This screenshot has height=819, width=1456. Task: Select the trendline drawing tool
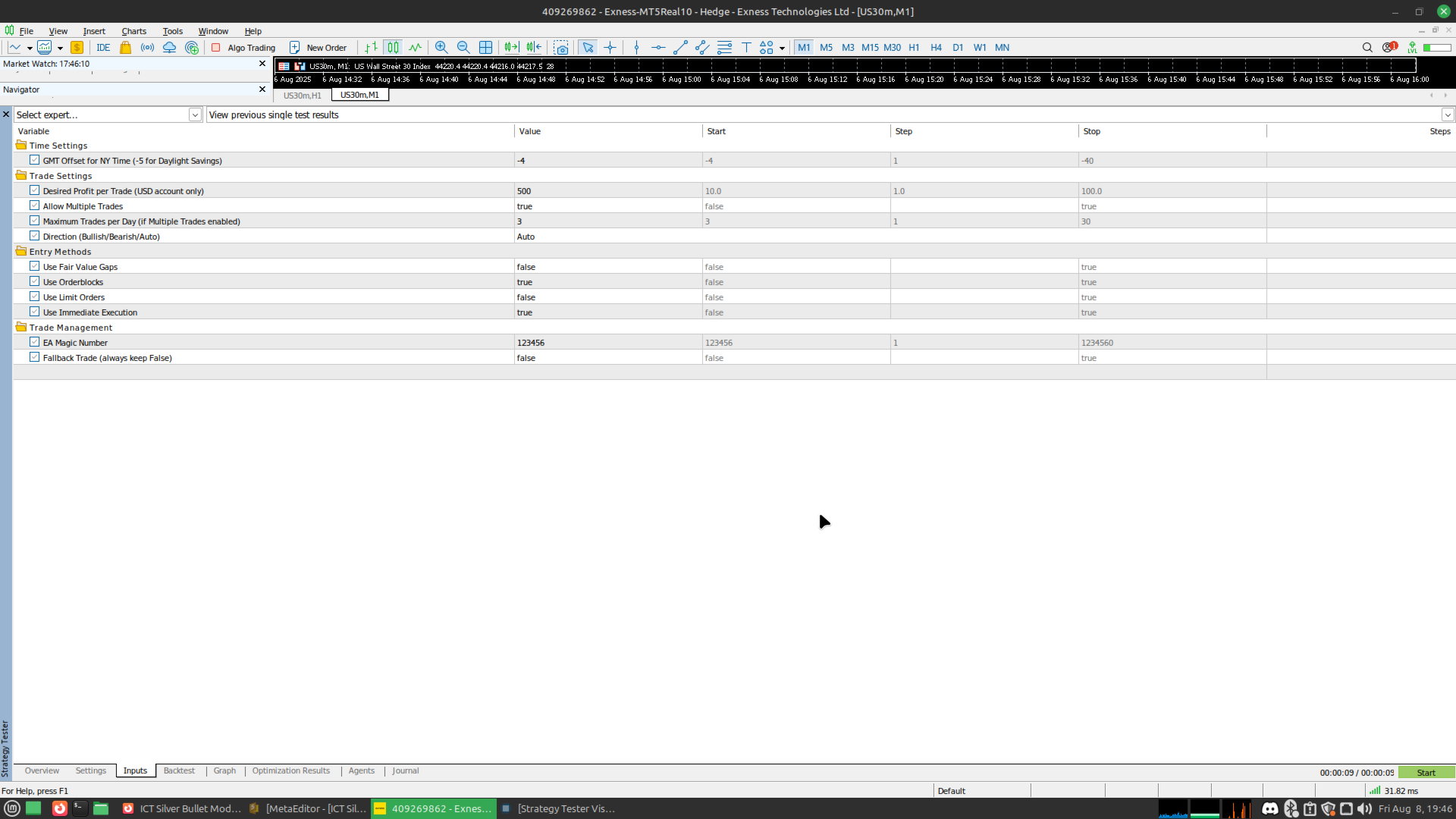pos(680,47)
